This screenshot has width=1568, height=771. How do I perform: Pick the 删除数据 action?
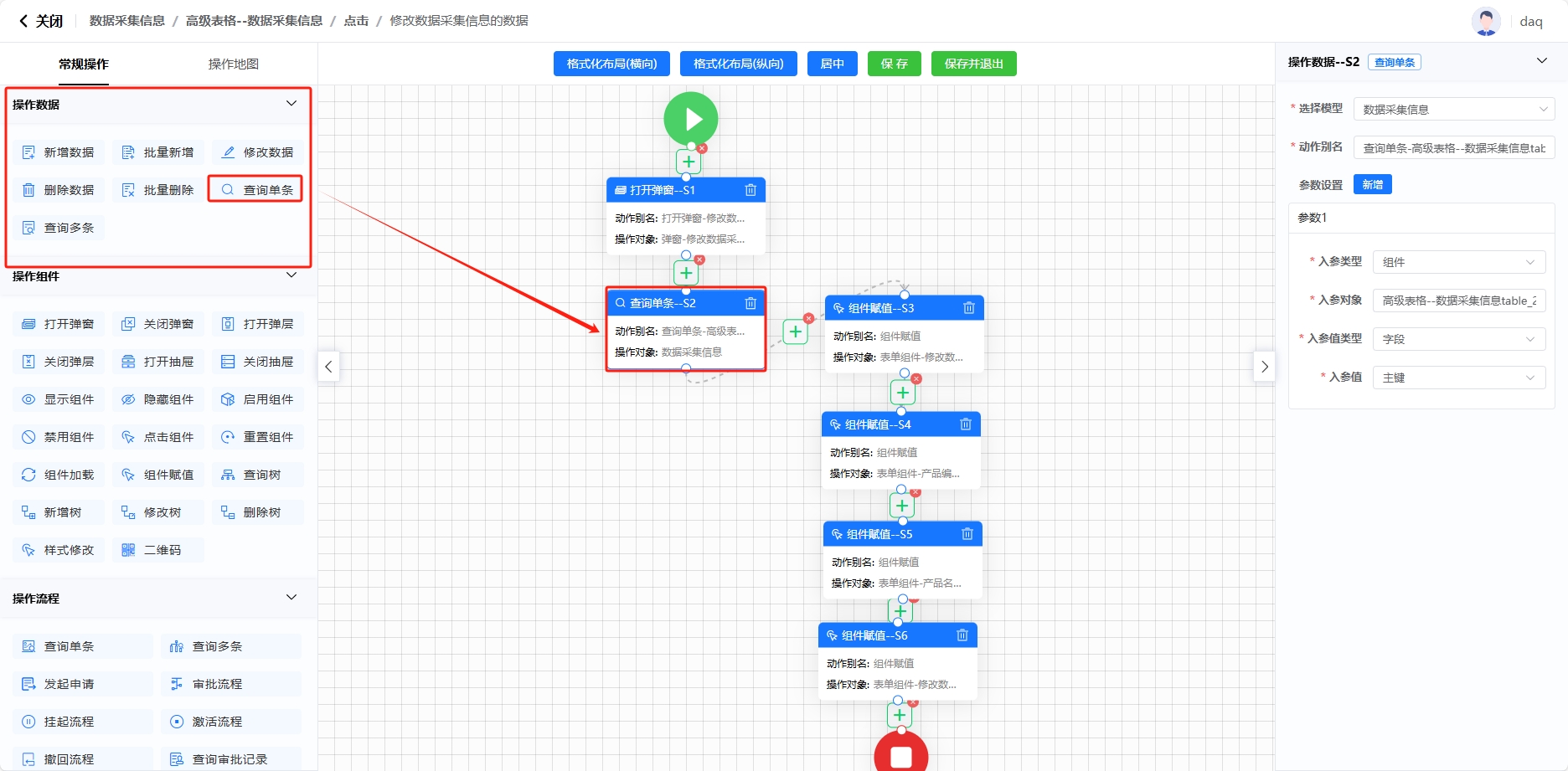click(x=59, y=190)
